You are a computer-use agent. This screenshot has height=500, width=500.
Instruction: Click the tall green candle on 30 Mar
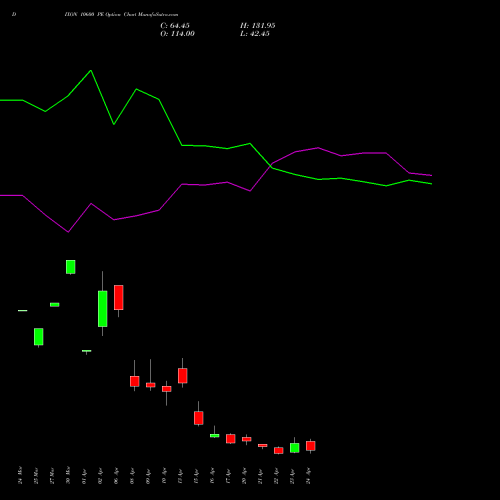pyautogui.click(x=71, y=267)
